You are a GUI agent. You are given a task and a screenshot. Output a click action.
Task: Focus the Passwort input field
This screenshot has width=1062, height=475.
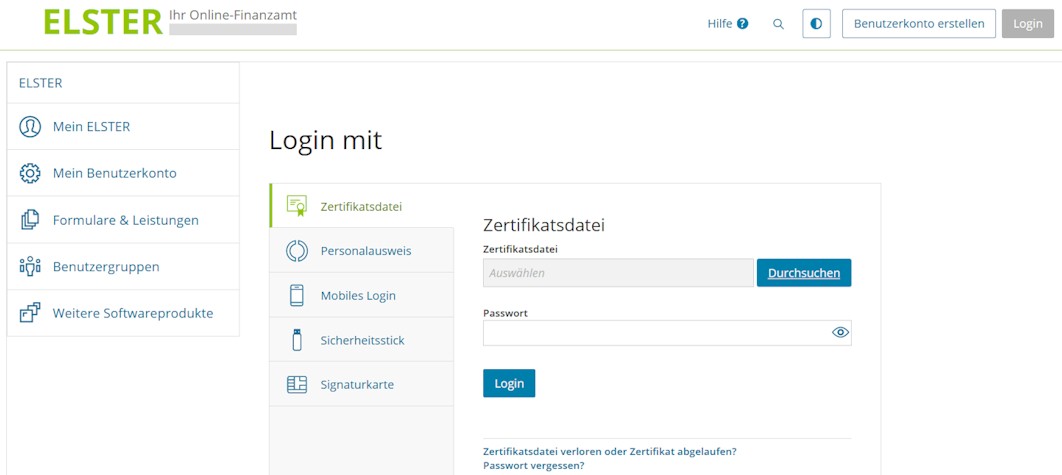(667, 333)
